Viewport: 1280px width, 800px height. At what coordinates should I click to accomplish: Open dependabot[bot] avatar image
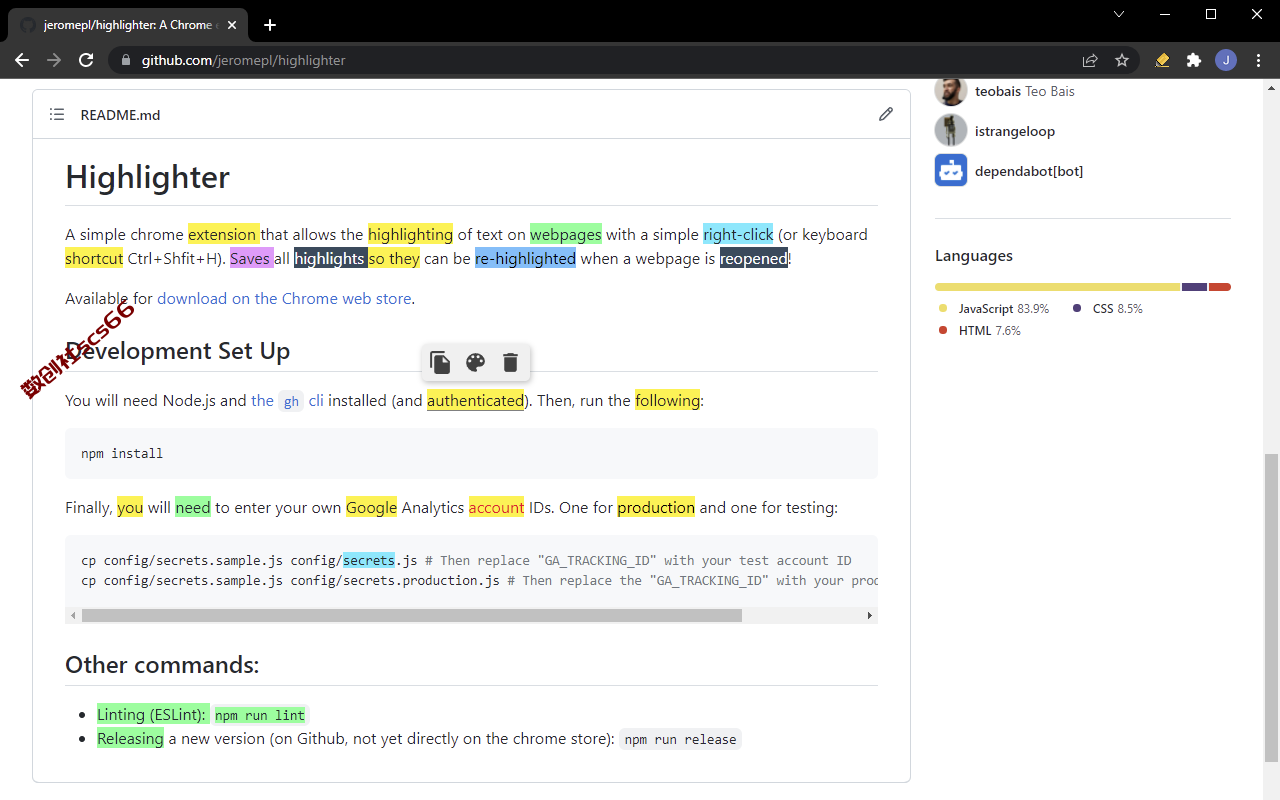pyautogui.click(x=951, y=170)
